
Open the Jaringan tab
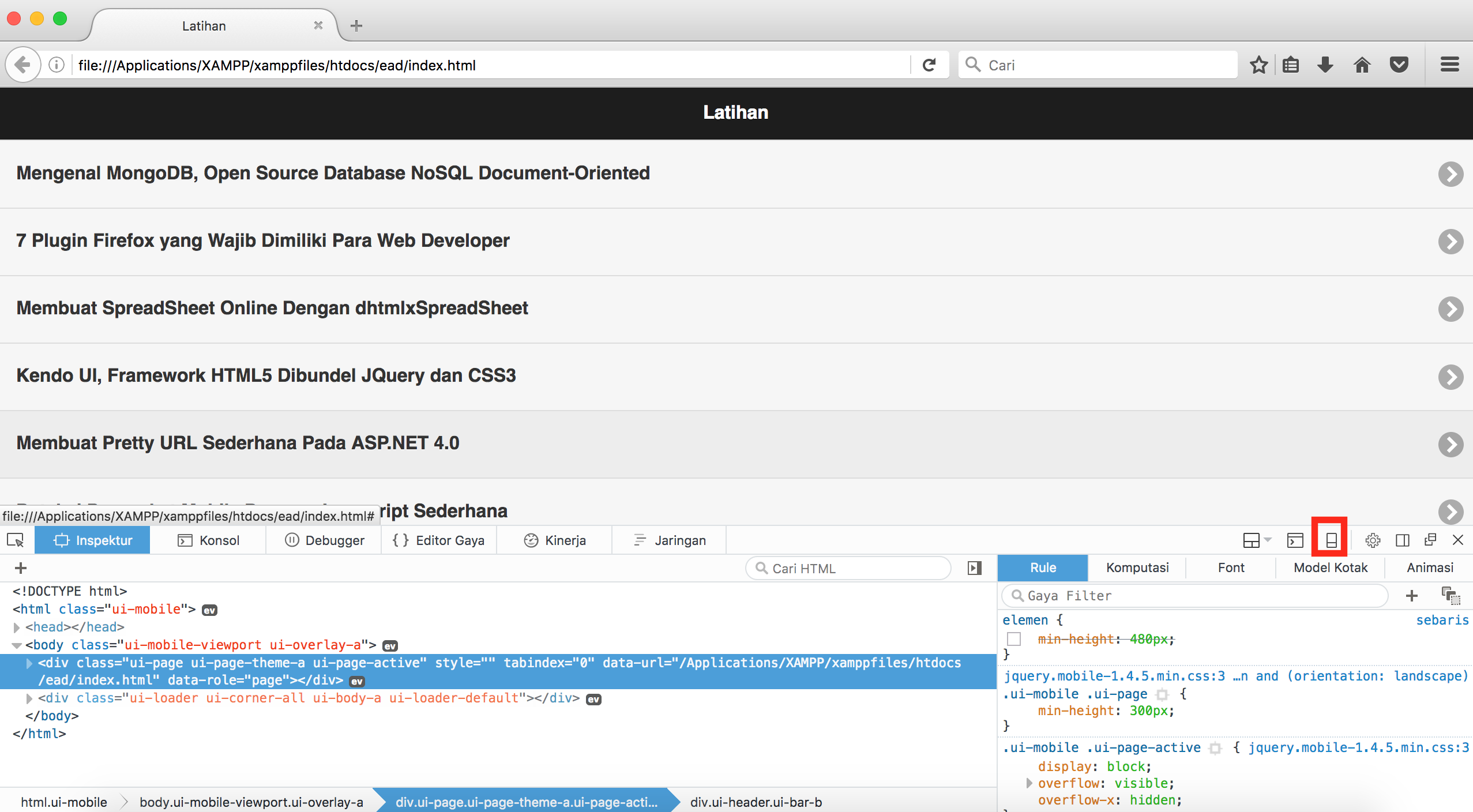pos(669,540)
